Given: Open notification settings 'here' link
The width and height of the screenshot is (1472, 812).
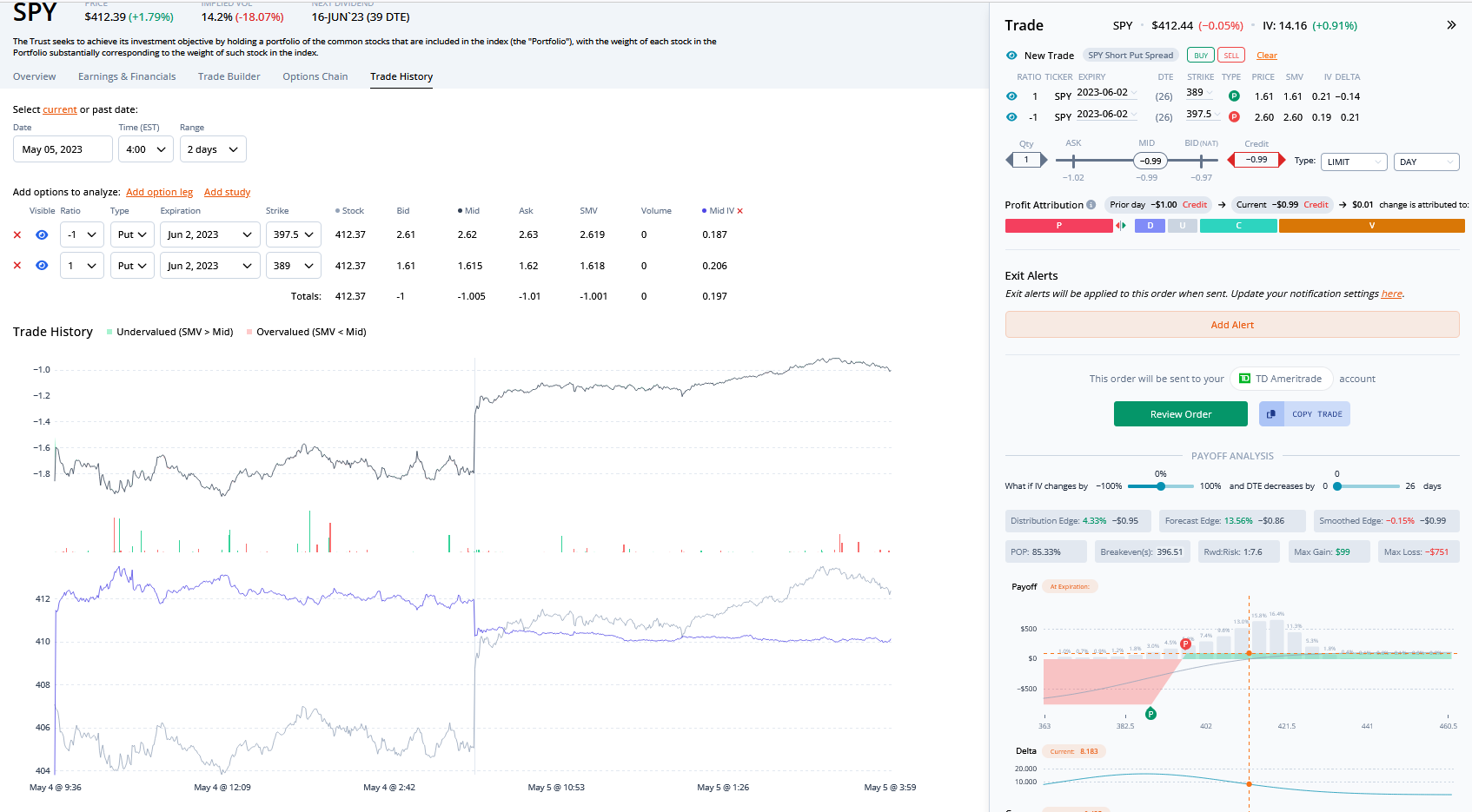Looking at the screenshot, I should pos(1392,294).
